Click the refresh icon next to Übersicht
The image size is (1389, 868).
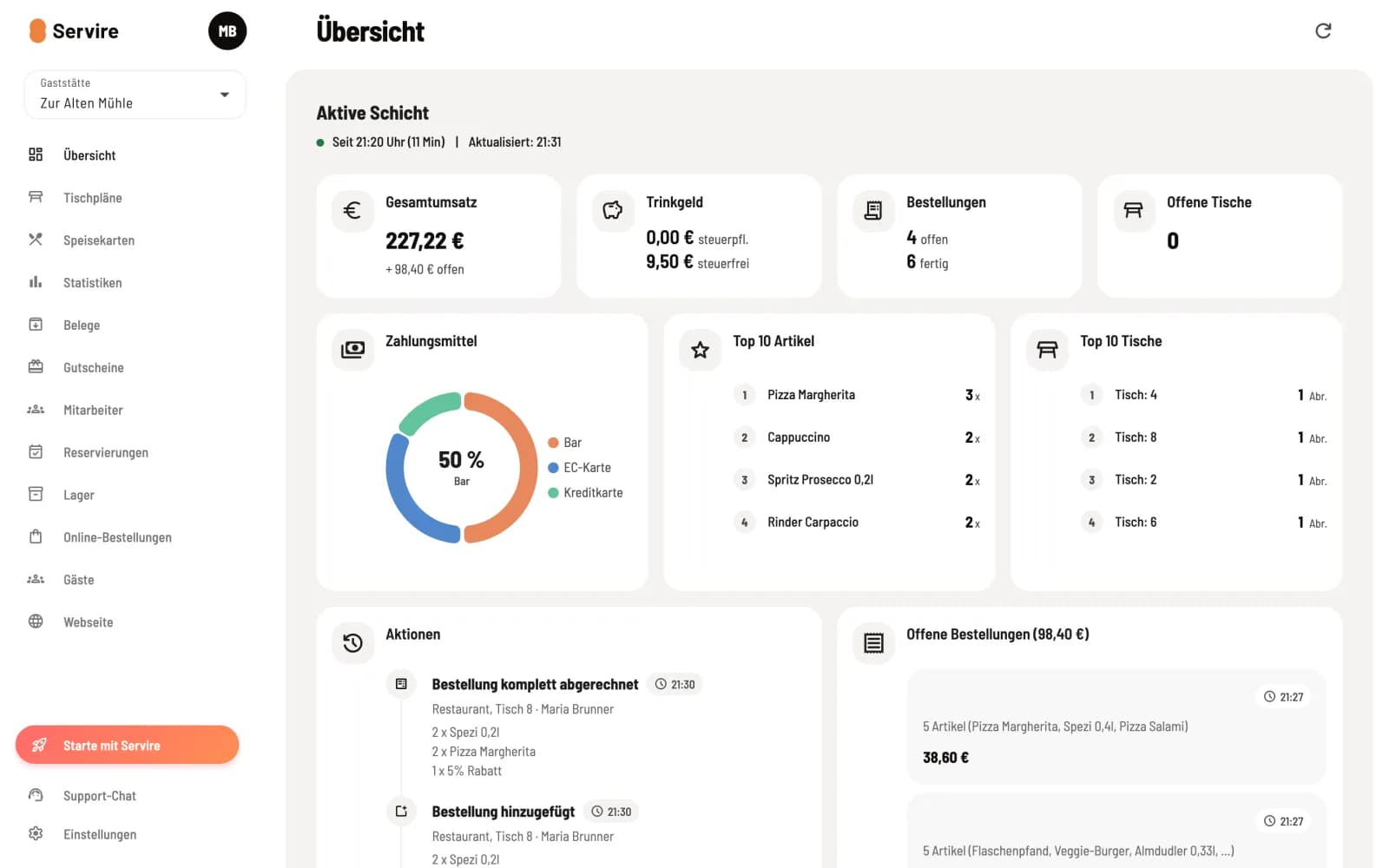point(1323,31)
